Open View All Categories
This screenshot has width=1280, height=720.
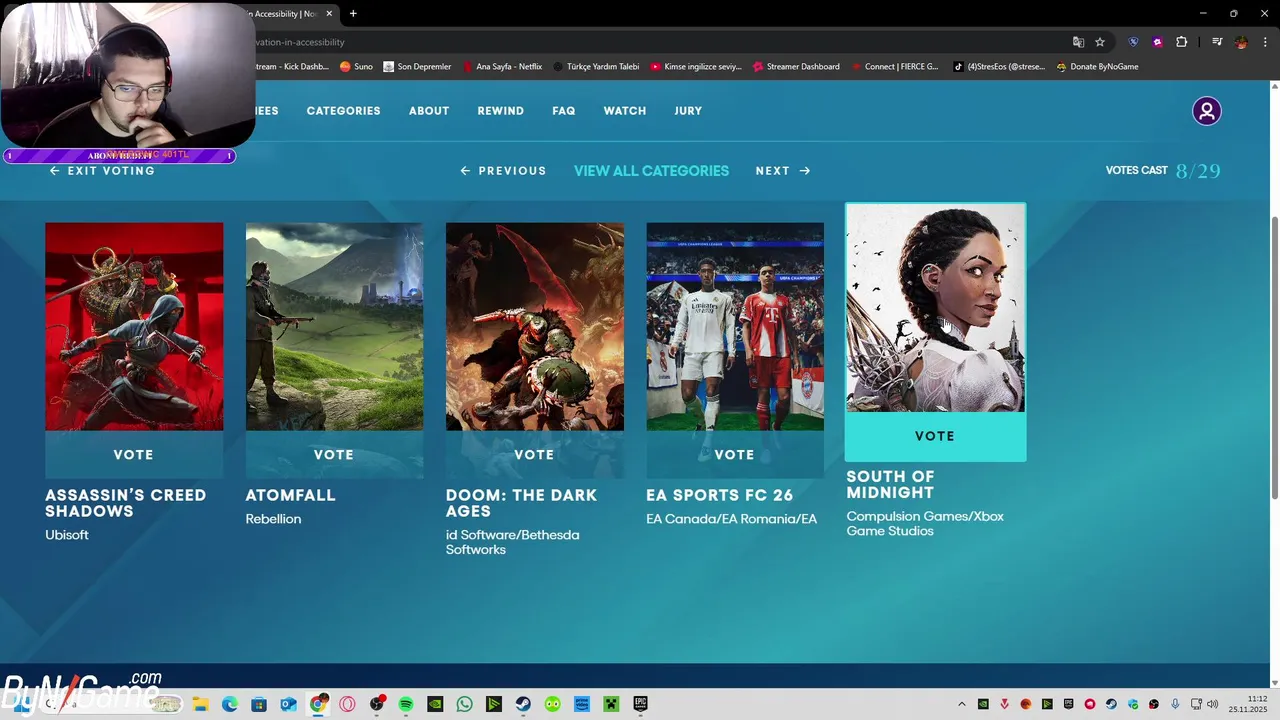(651, 171)
